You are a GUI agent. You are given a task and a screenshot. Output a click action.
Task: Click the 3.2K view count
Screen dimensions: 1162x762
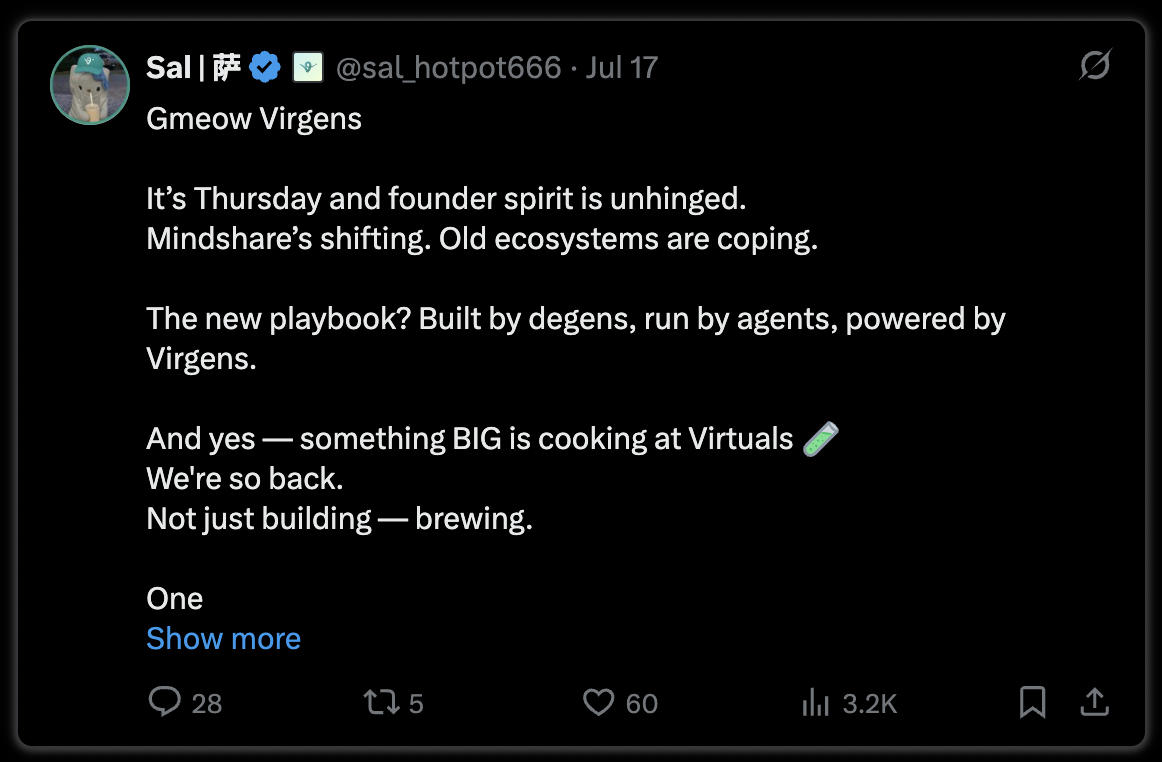(x=870, y=703)
